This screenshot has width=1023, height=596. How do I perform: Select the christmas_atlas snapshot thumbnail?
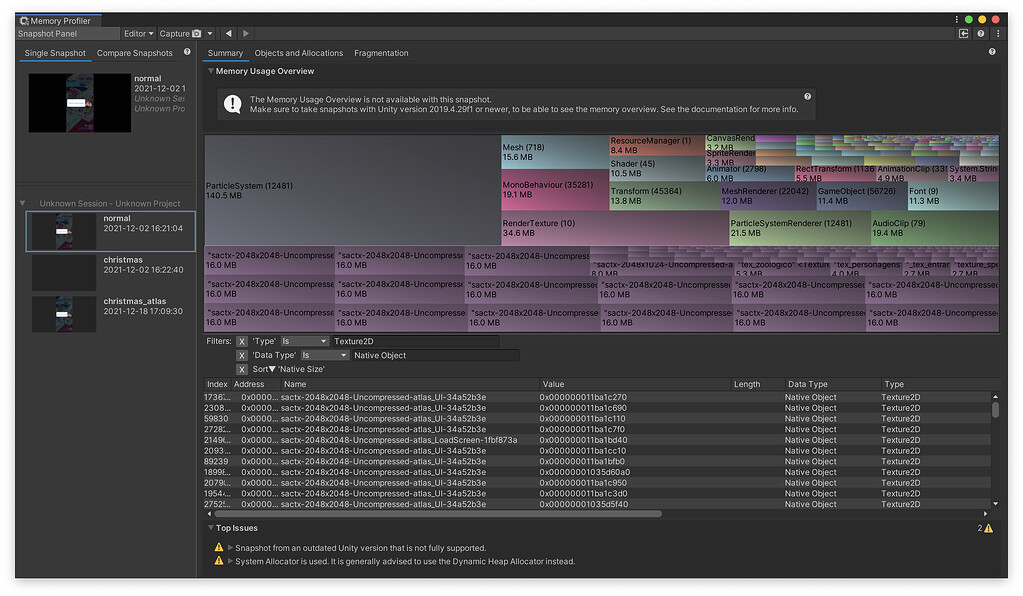coord(63,313)
